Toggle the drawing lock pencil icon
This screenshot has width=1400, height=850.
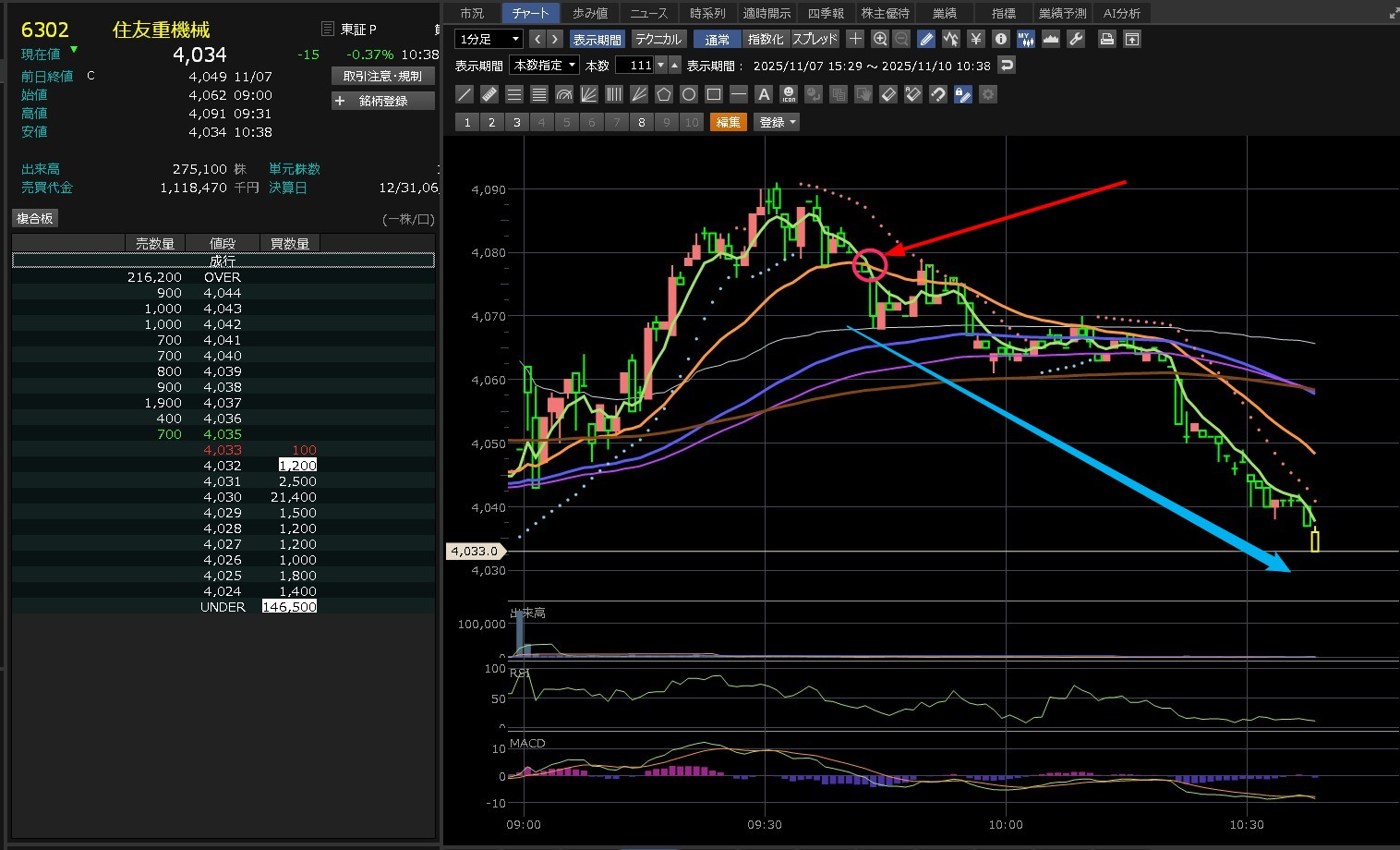[x=963, y=94]
